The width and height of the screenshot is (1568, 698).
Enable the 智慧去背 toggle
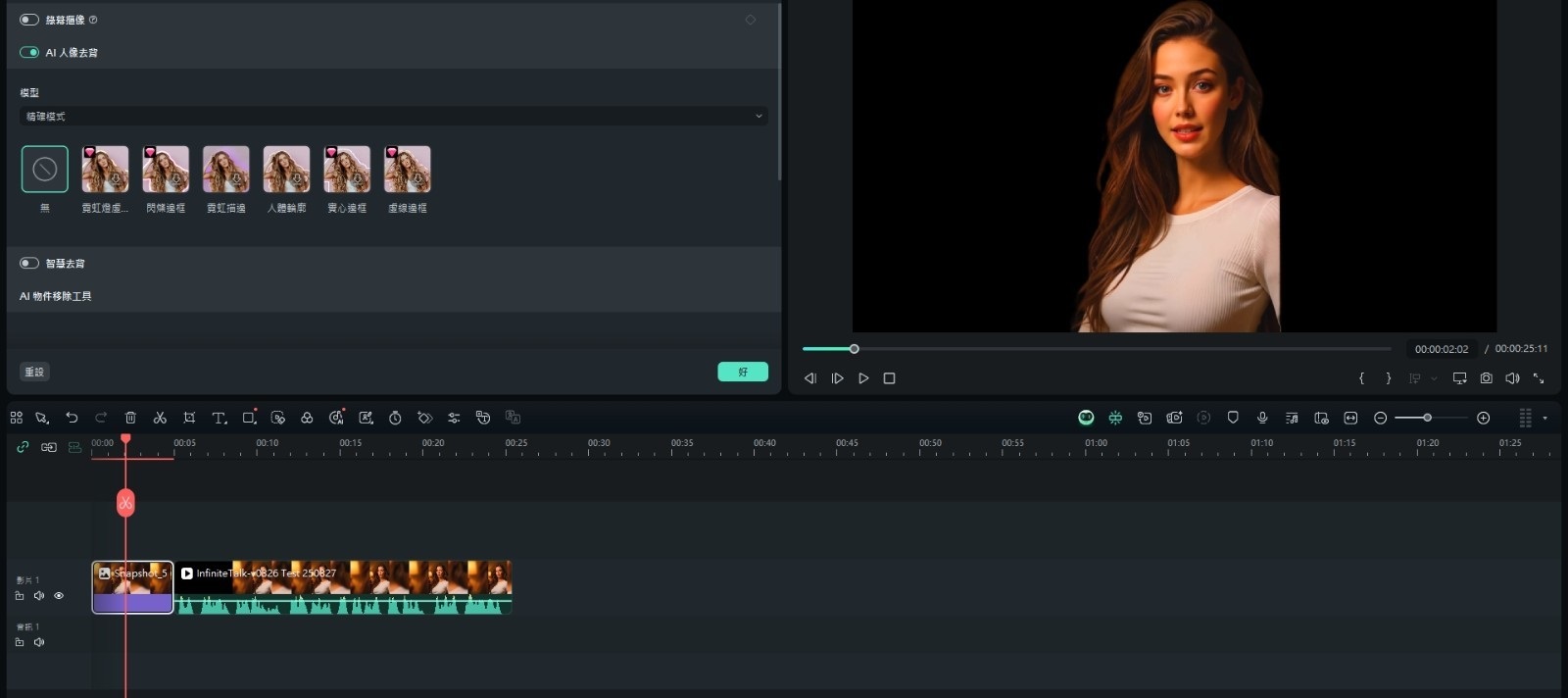point(29,263)
